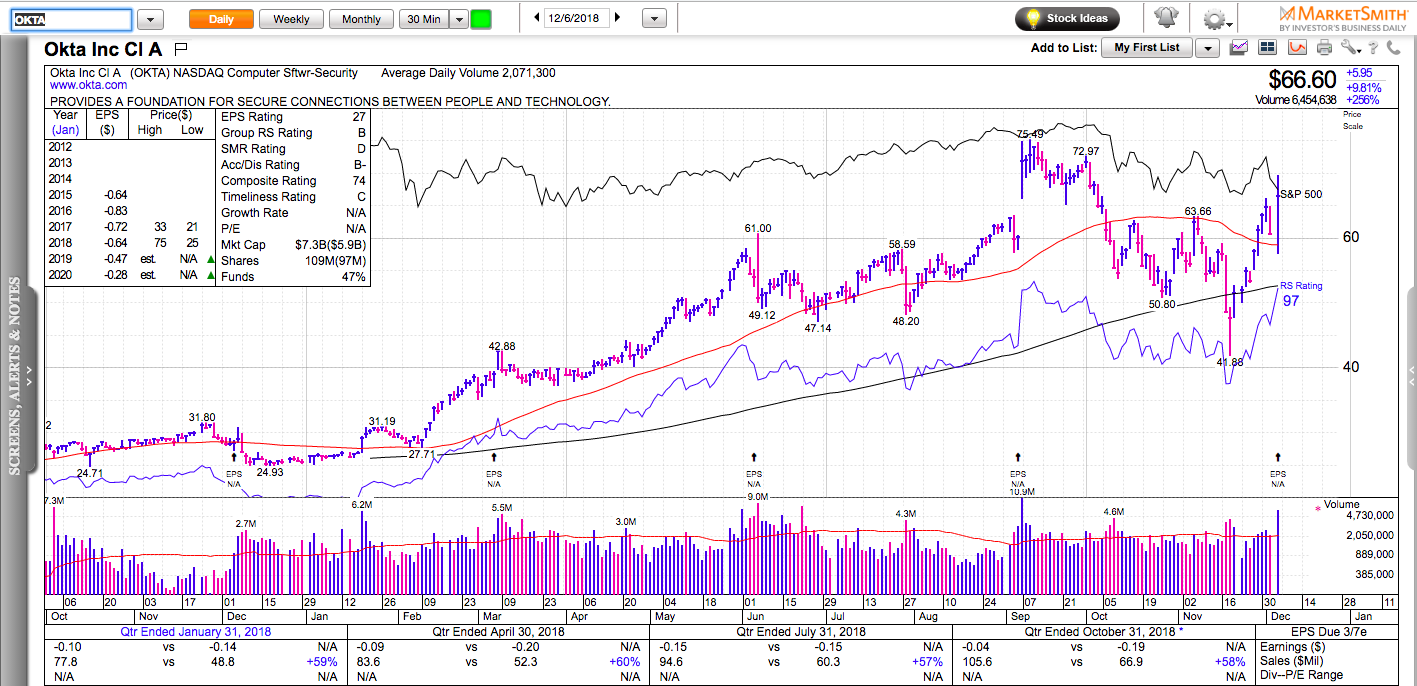Open the symbol history dropdown
Viewport: 1417px width, 686px height.
[x=150, y=19]
